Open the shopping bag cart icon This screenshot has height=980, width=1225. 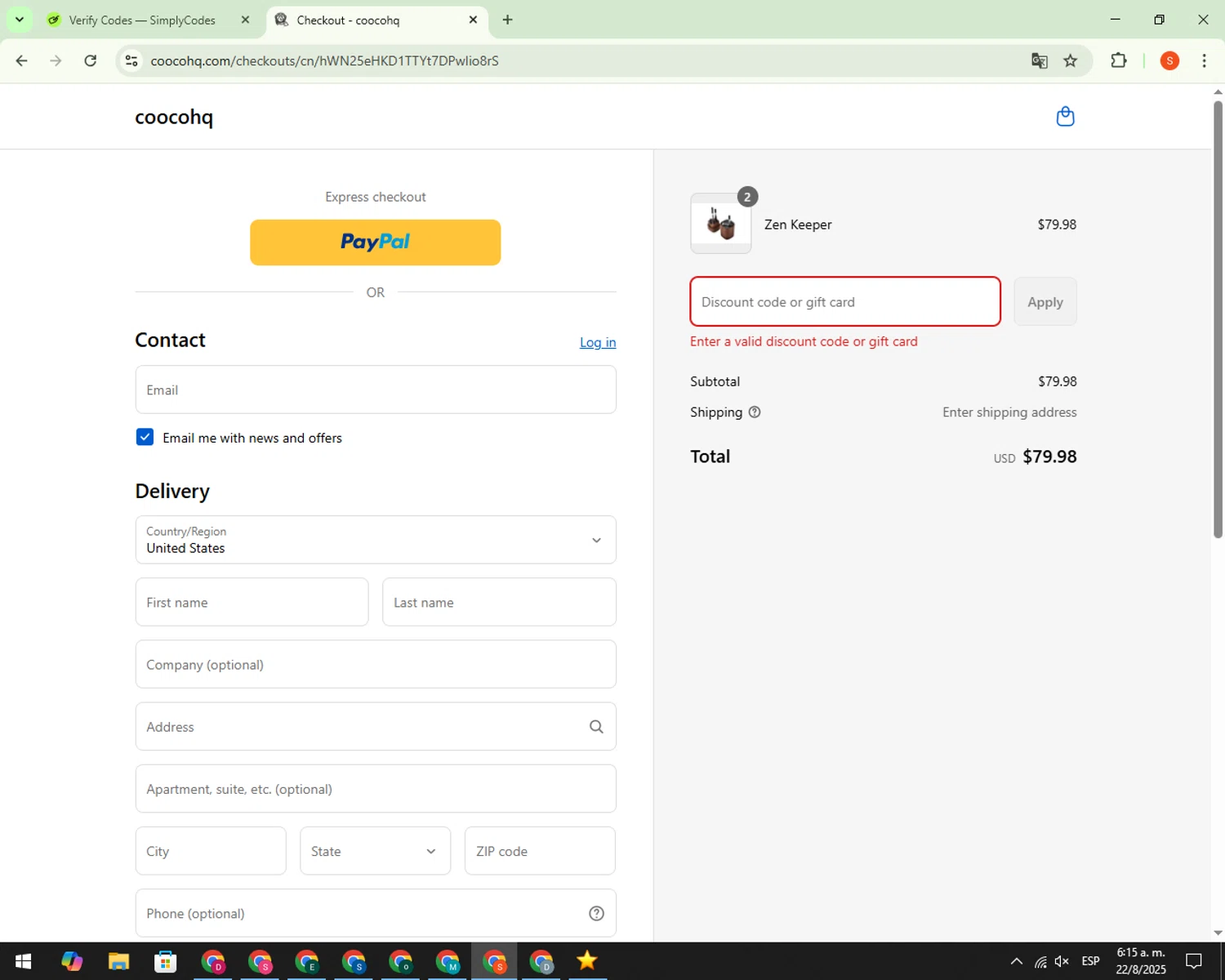pyautogui.click(x=1065, y=117)
